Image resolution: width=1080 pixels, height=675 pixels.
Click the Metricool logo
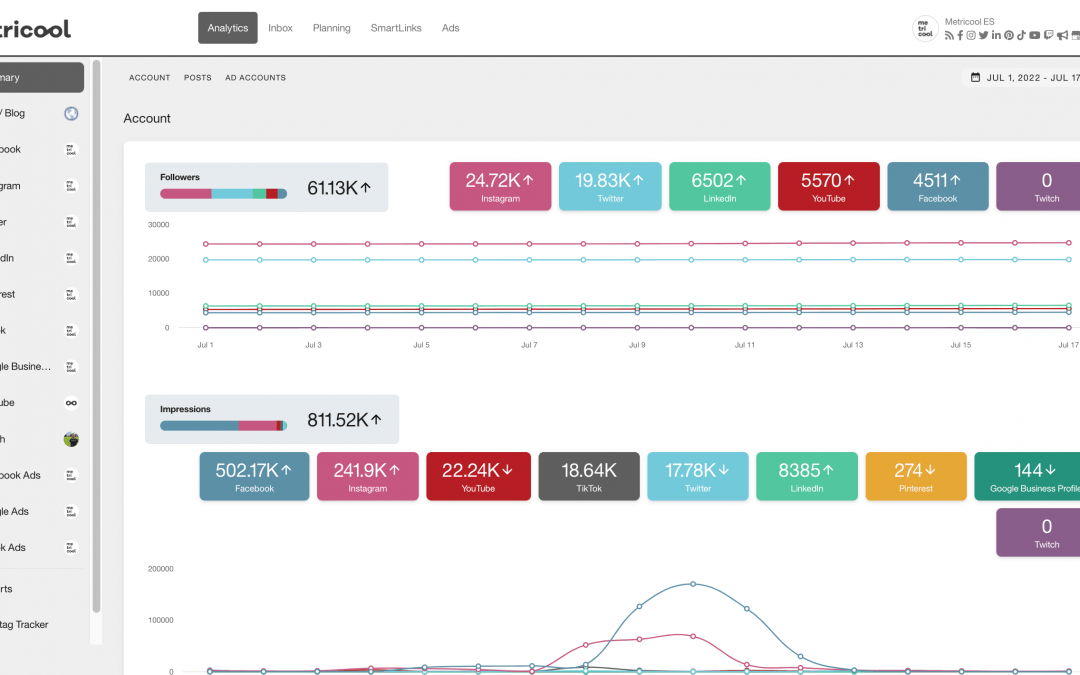(34, 29)
